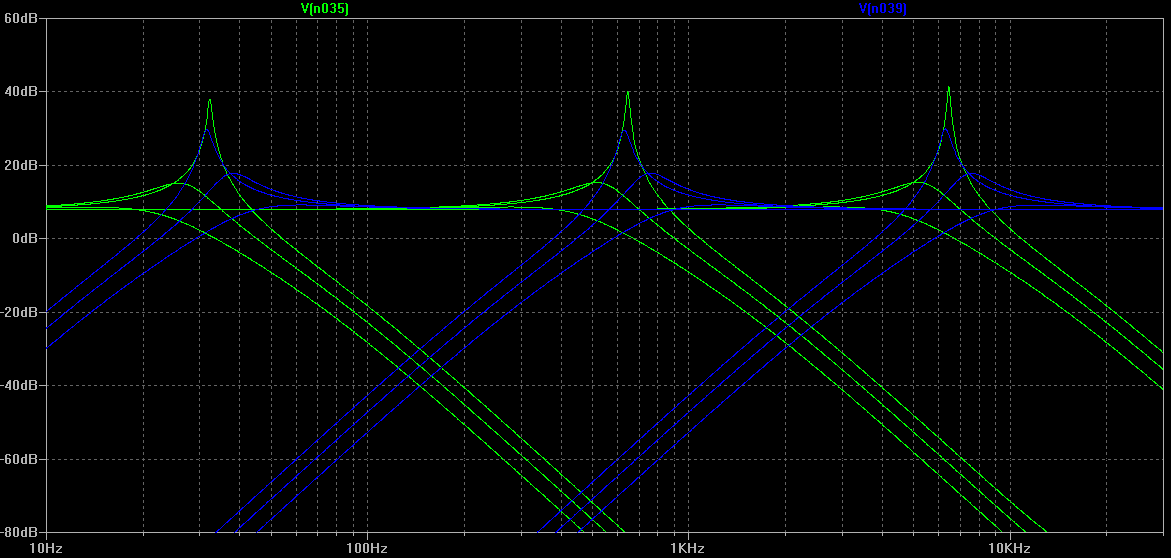Click the 20dB vertical axis label

tap(20, 165)
